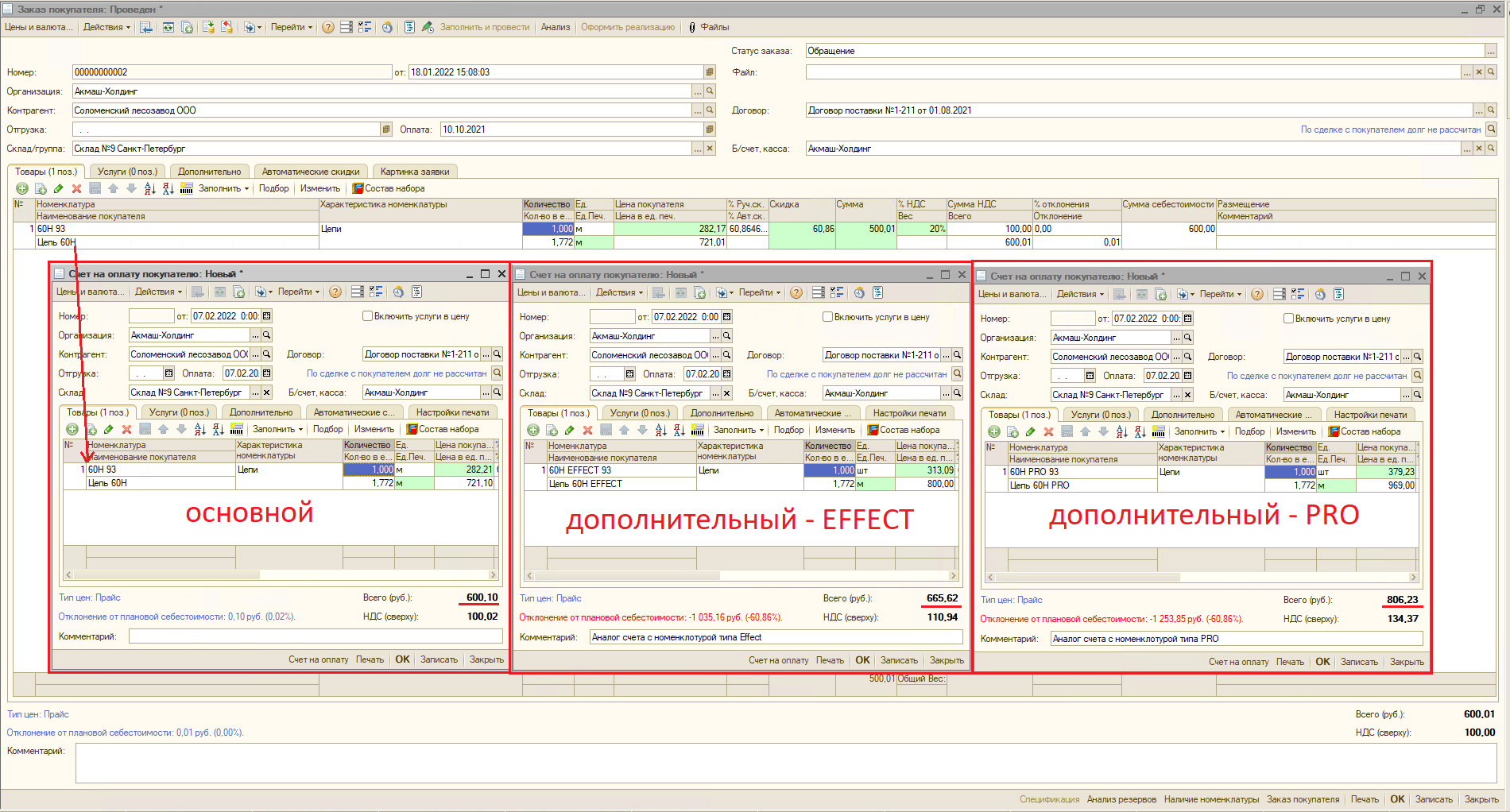The image size is (1510, 812).
Task: Open the Заполнить dropdown in the основной invoice
Action: 277,429
